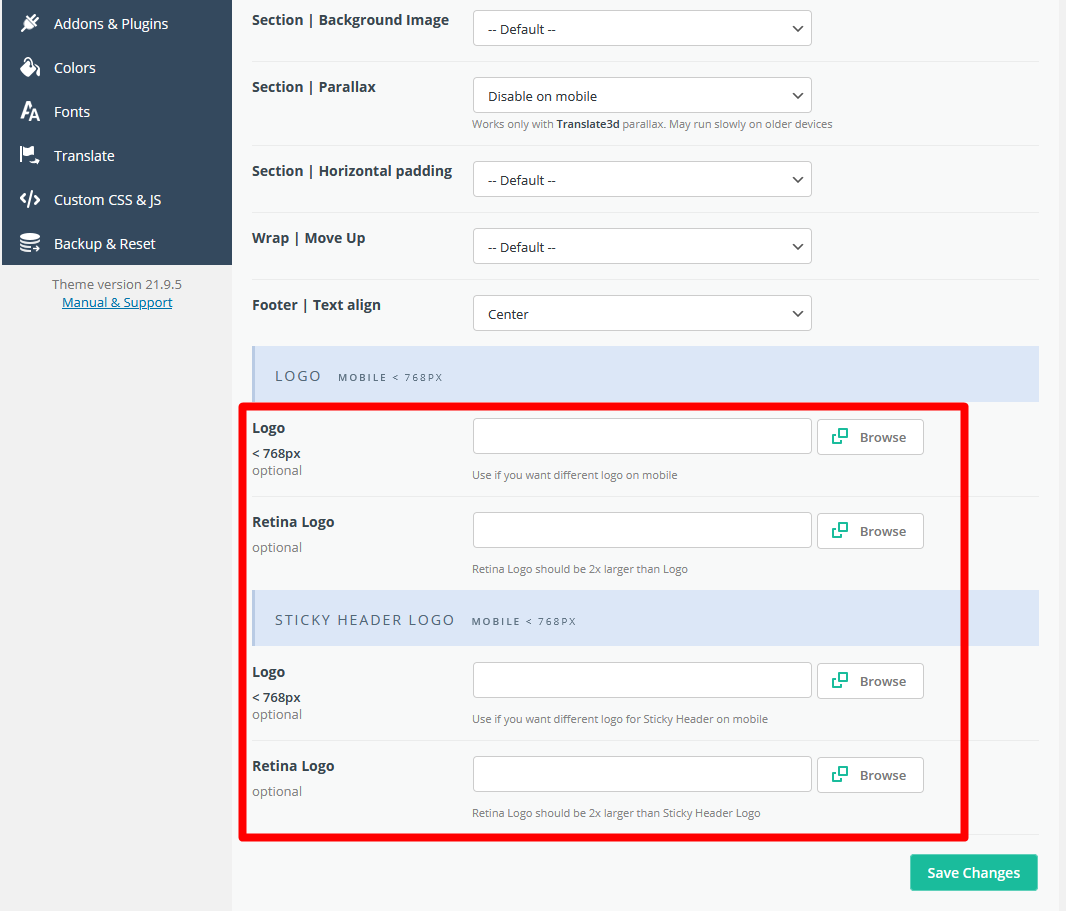
Task: Open the Manual & Support link
Action: click(117, 303)
